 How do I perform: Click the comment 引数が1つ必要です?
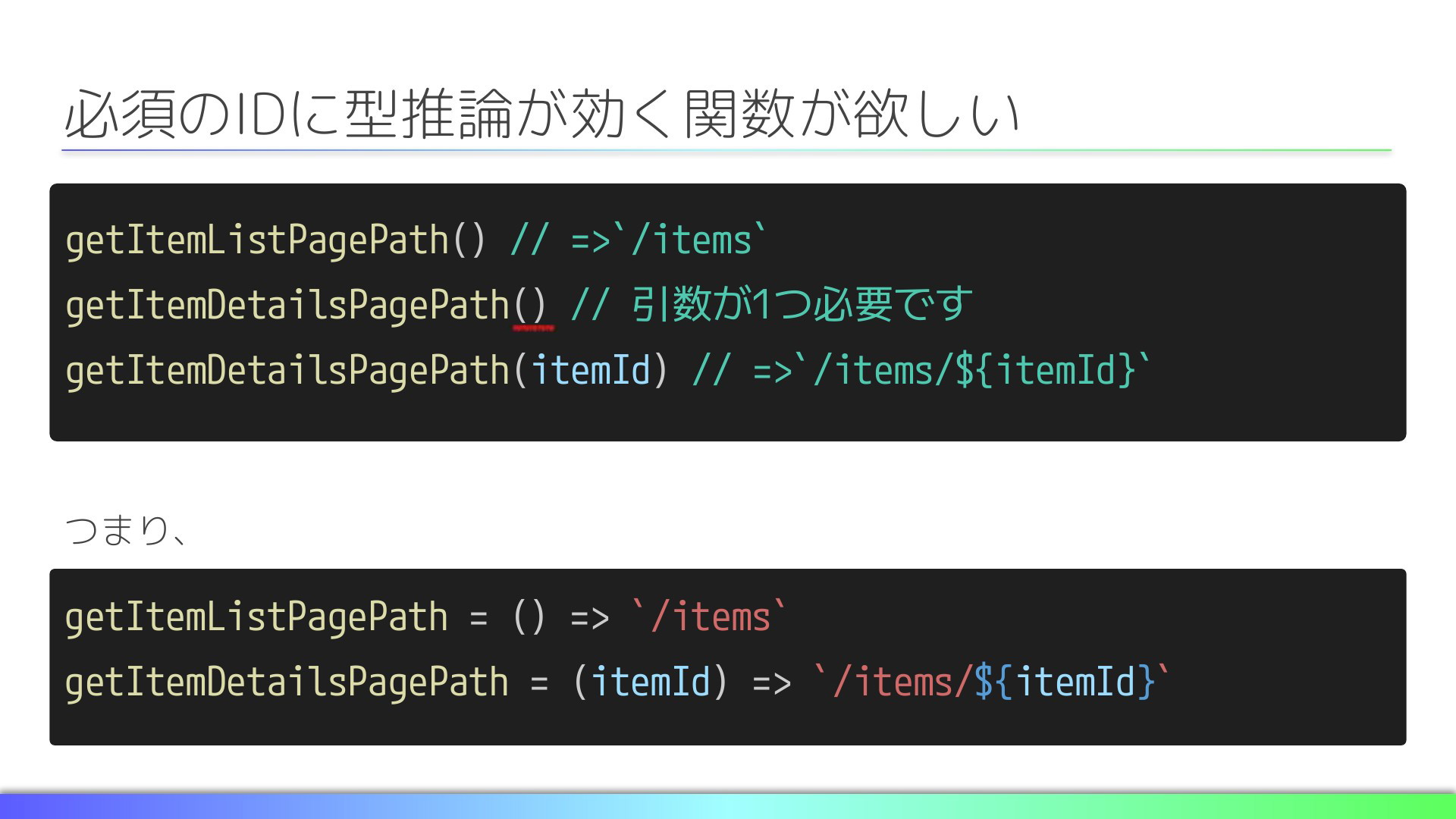click(802, 304)
